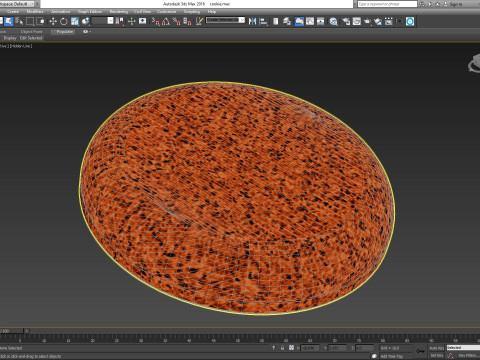Toggle Auto Key button
This screenshot has height=360, width=480.
point(436,348)
